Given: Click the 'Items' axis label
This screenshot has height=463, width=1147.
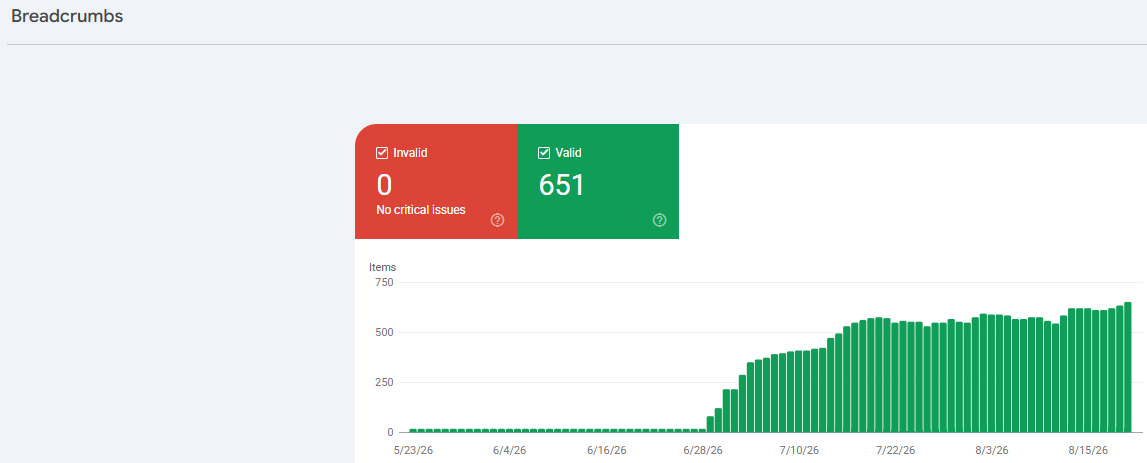Looking at the screenshot, I should pyautogui.click(x=383, y=267).
